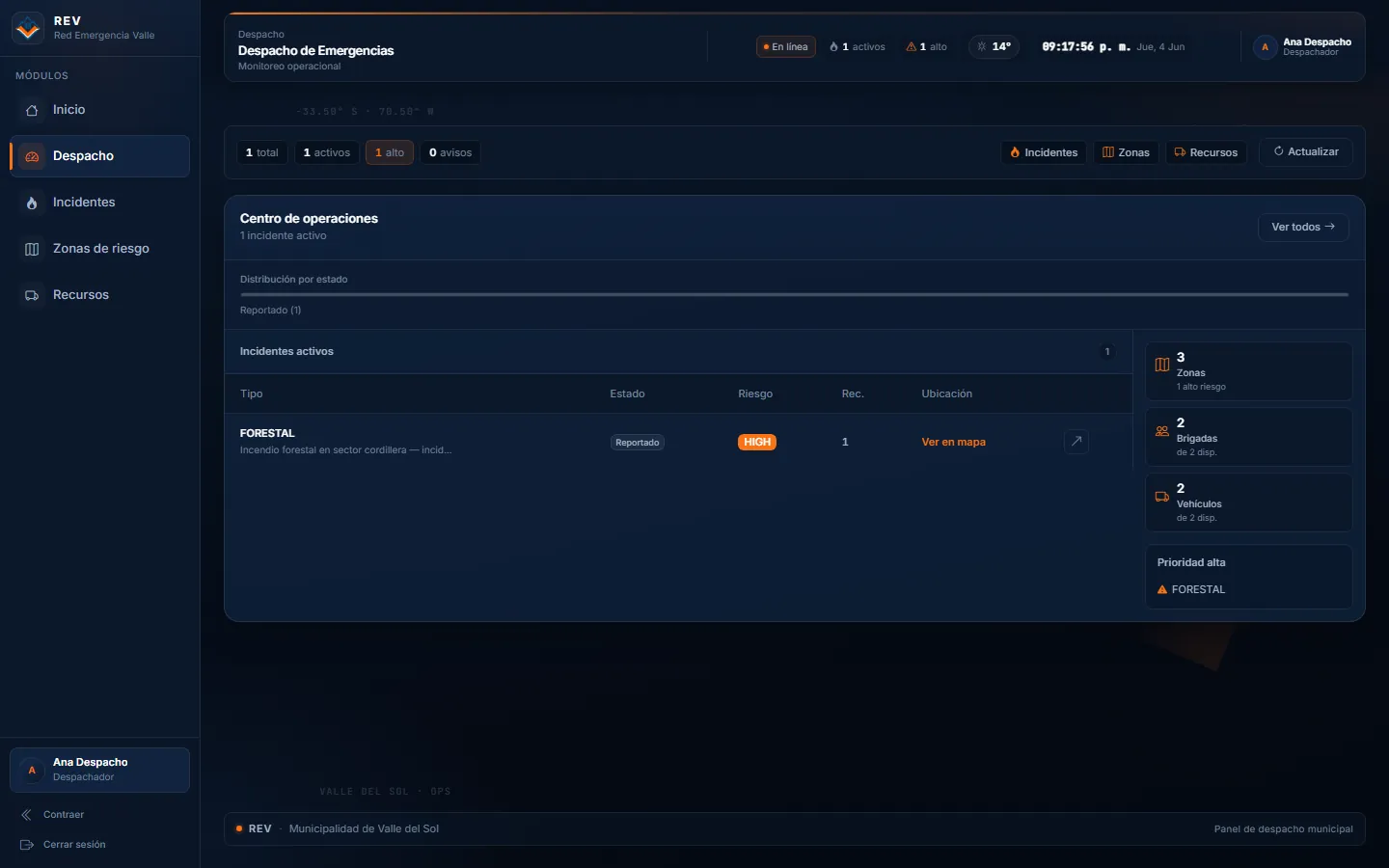
Task: Refresh data with Actualizar button
Action: pos(1306,151)
